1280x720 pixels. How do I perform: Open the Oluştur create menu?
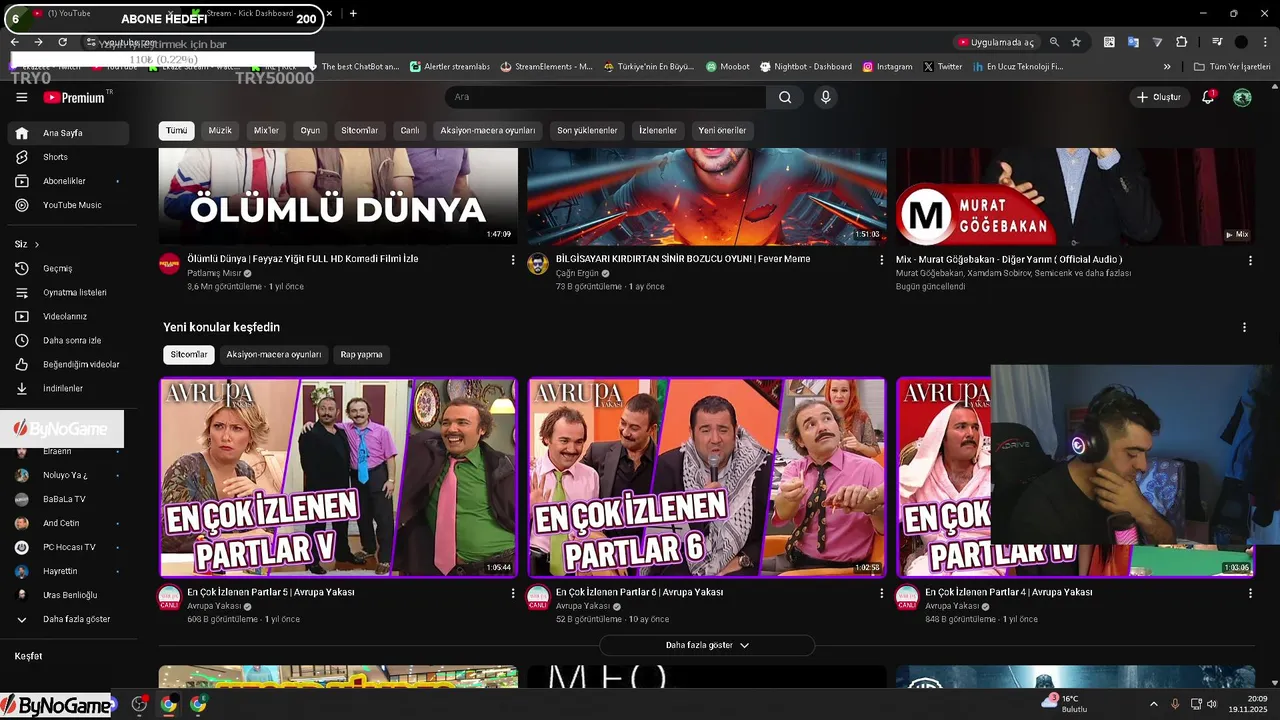(x=1159, y=97)
